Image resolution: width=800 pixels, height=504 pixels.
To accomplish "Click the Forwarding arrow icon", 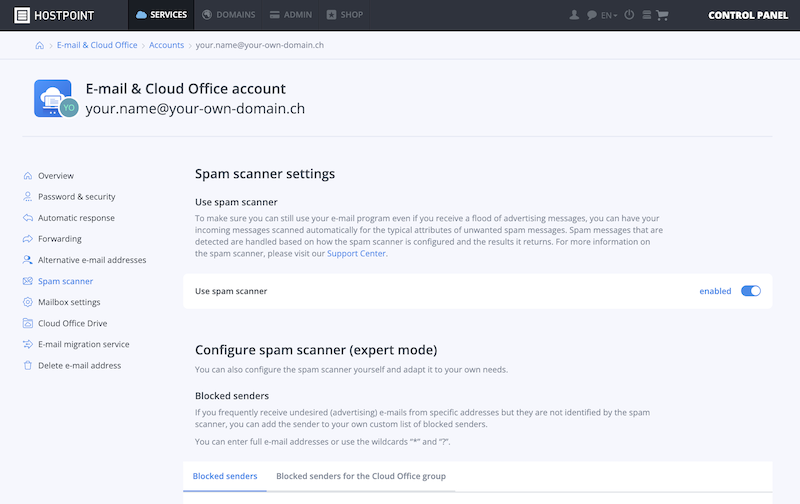I will point(28,239).
